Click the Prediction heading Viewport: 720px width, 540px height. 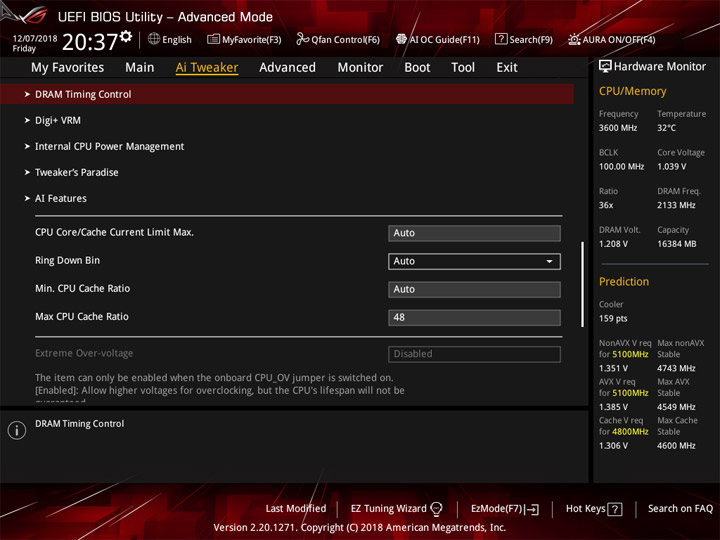[x=624, y=281]
